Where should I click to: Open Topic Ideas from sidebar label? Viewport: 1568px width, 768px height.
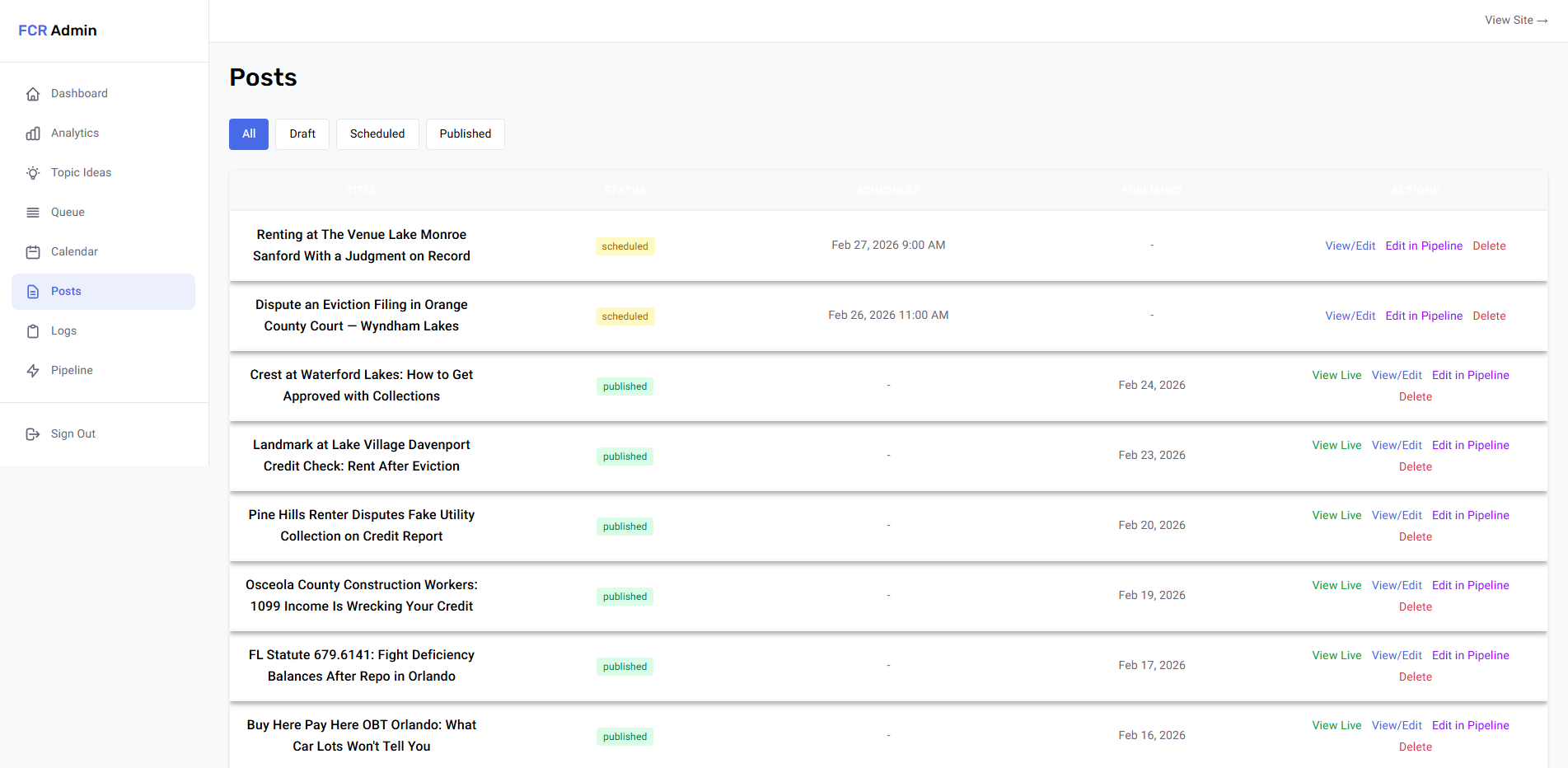coord(81,172)
